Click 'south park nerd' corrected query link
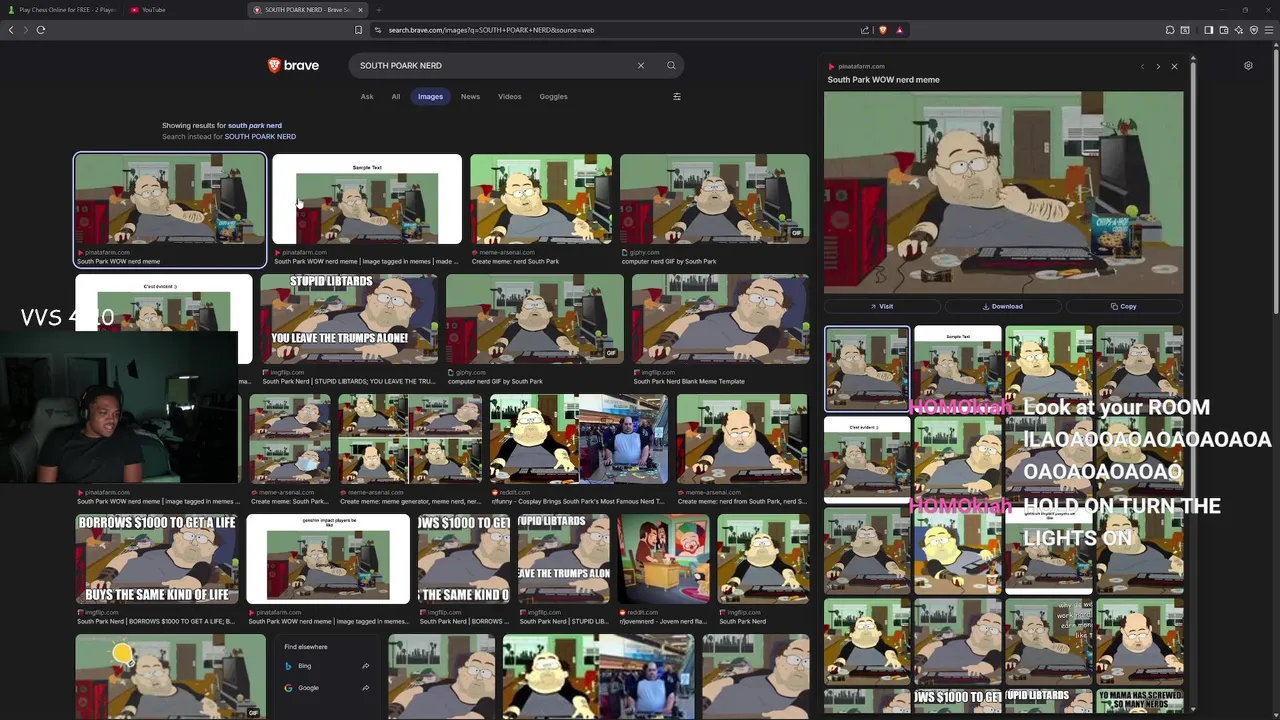The height and width of the screenshot is (720, 1280). pyautogui.click(x=255, y=126)
